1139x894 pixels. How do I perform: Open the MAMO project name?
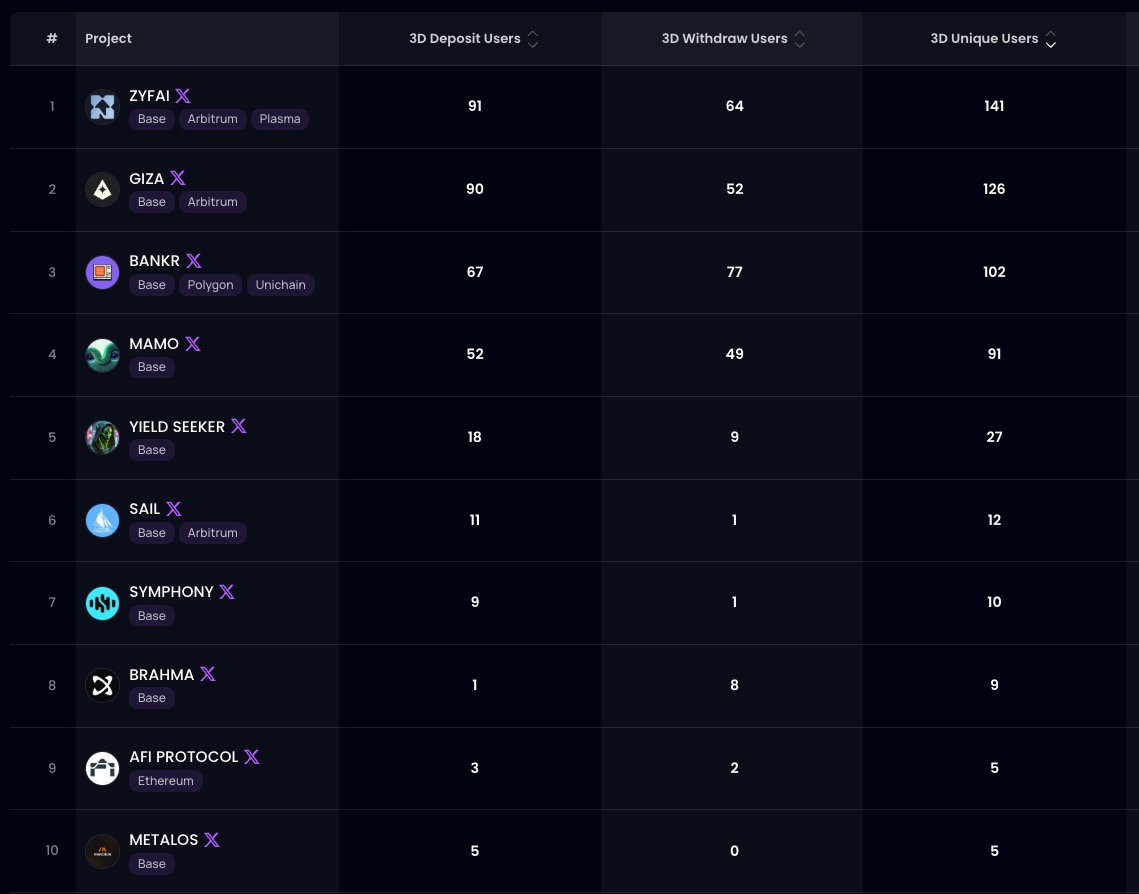[x=154, y=344]
